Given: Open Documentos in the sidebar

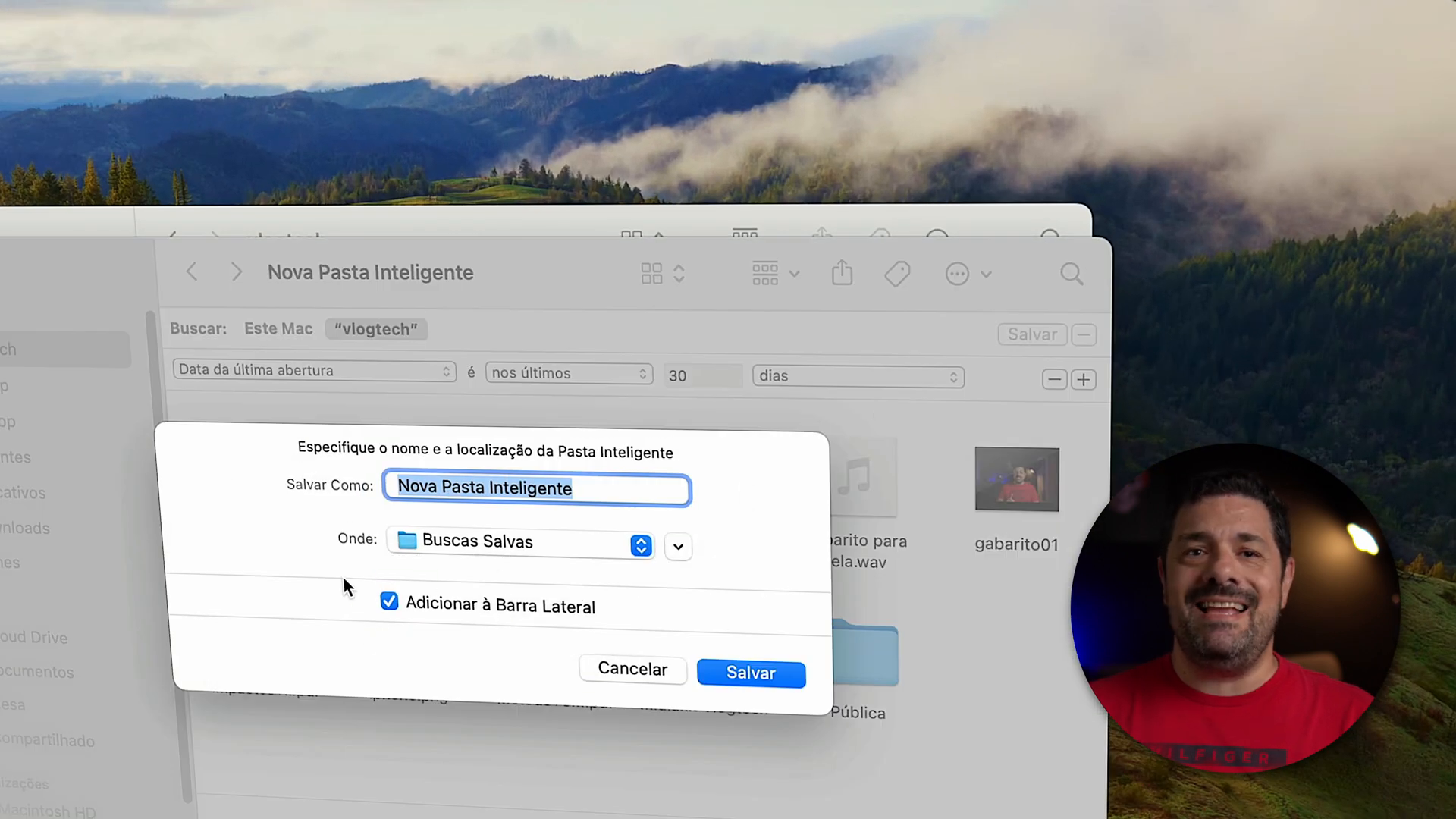Looking at the screenshot, I should 37,672.
